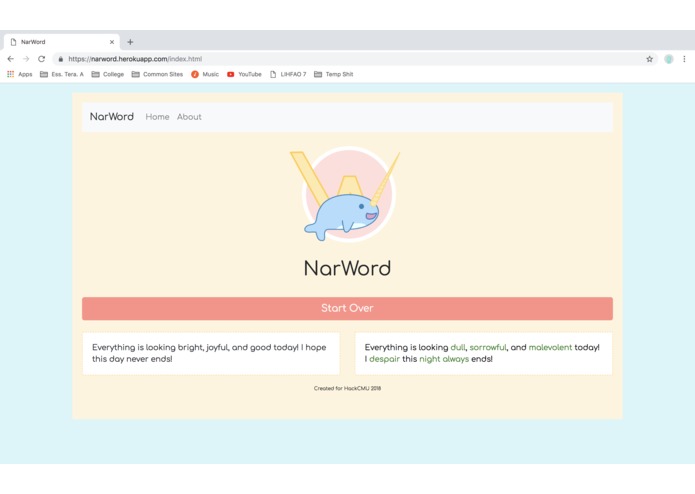Click the green word 'sorrowful'

coord(488,348)
